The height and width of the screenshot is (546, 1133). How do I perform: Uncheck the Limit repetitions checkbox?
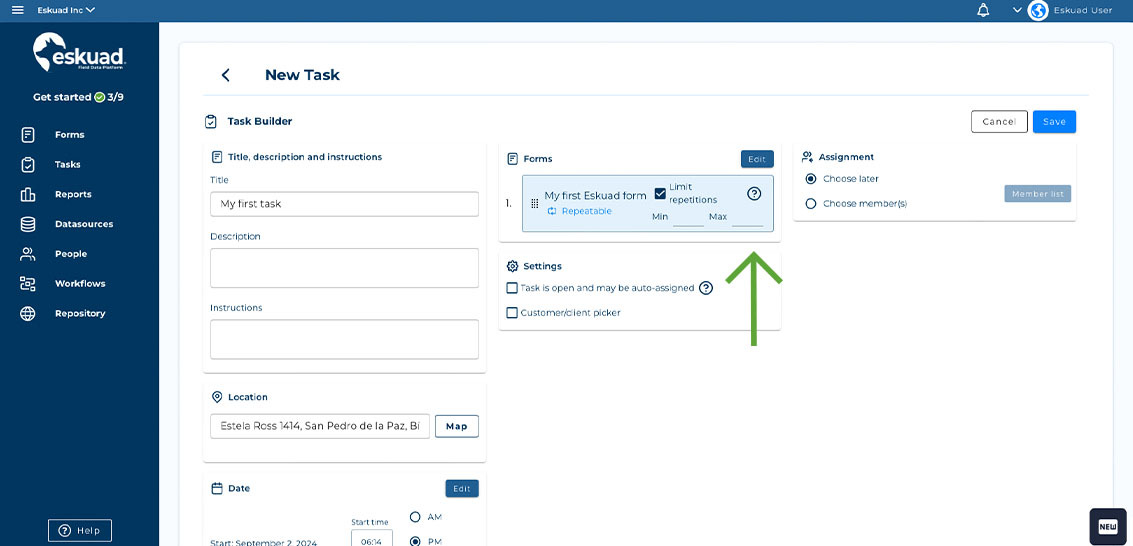pyautogui.click(x=660, y=194)
